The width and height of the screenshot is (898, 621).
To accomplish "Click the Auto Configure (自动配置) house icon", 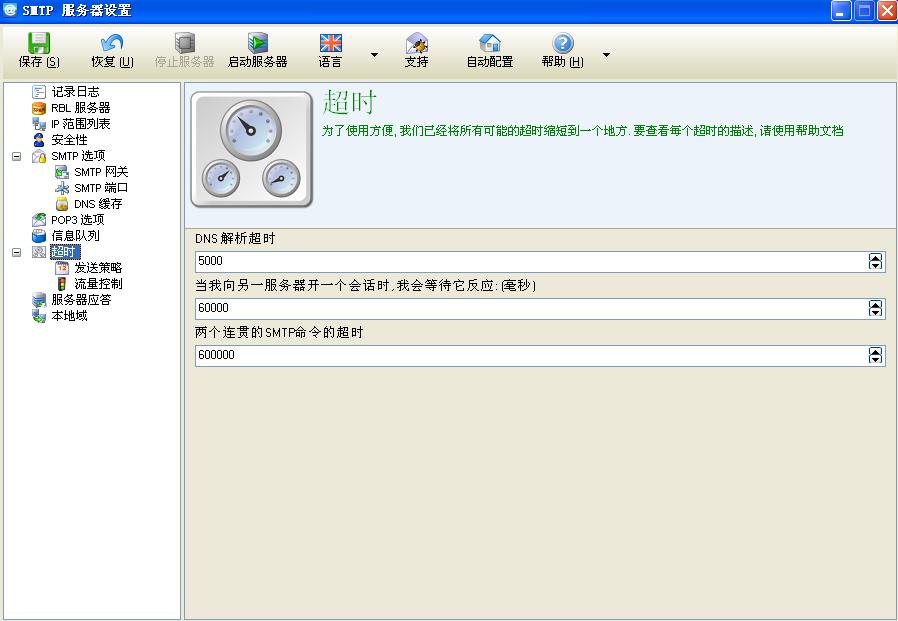I will (490, 43).
